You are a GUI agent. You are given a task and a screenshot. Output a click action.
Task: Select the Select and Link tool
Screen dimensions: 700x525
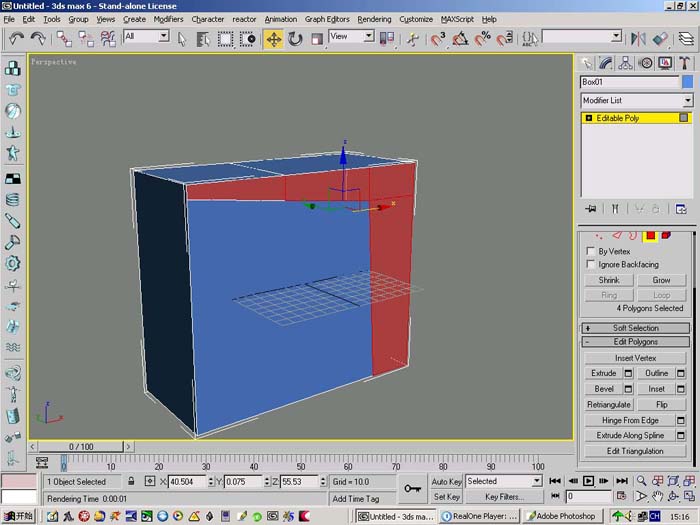[x=64, y=39]
